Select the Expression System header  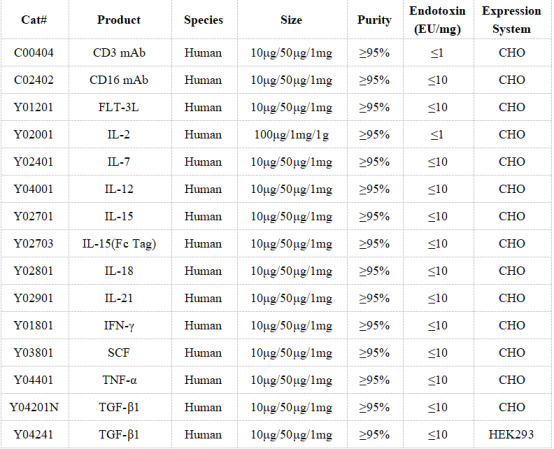click(511, 20)
